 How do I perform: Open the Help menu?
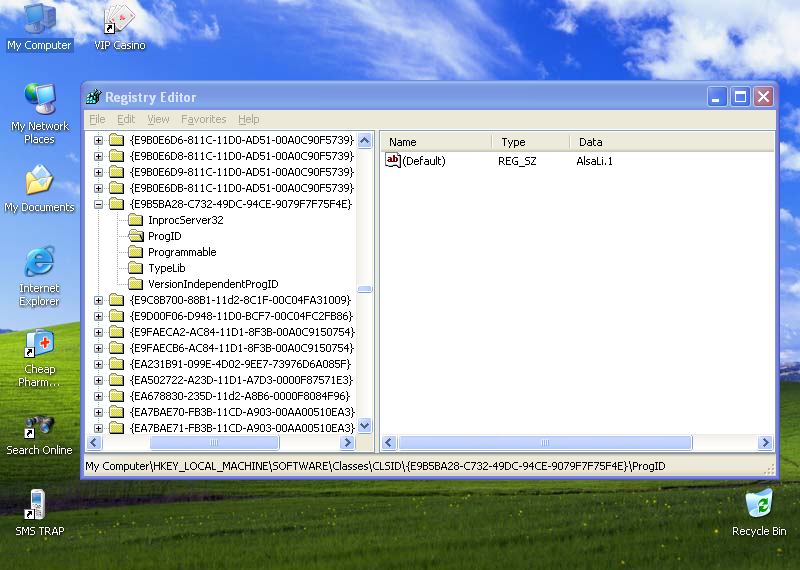(x=248, y=119)
